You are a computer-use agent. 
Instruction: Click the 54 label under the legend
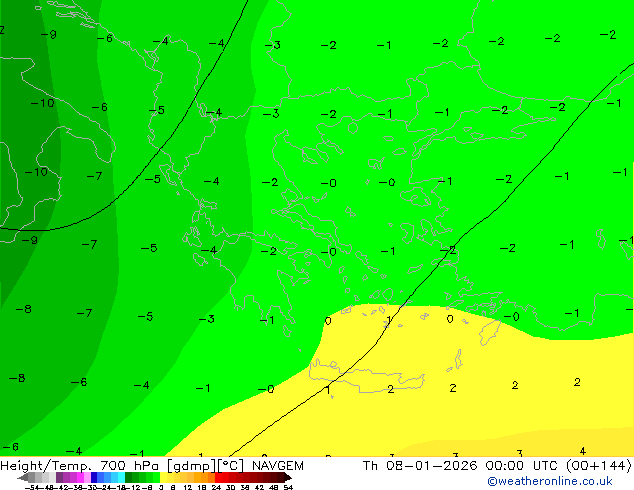point(288,487)
